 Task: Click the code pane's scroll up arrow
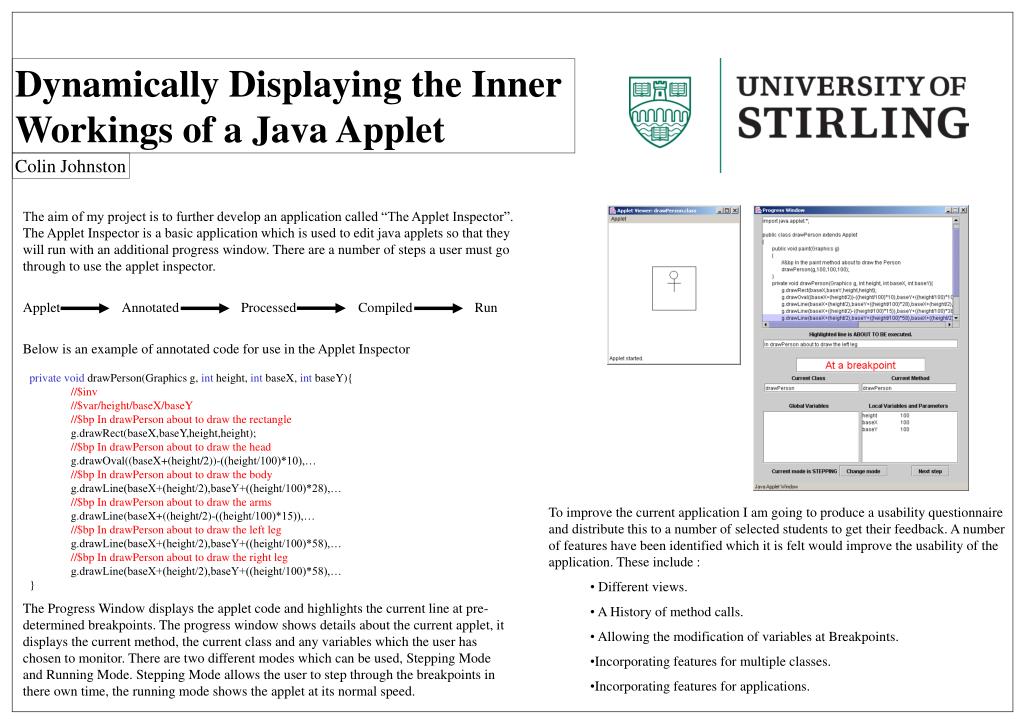(956, 221)
